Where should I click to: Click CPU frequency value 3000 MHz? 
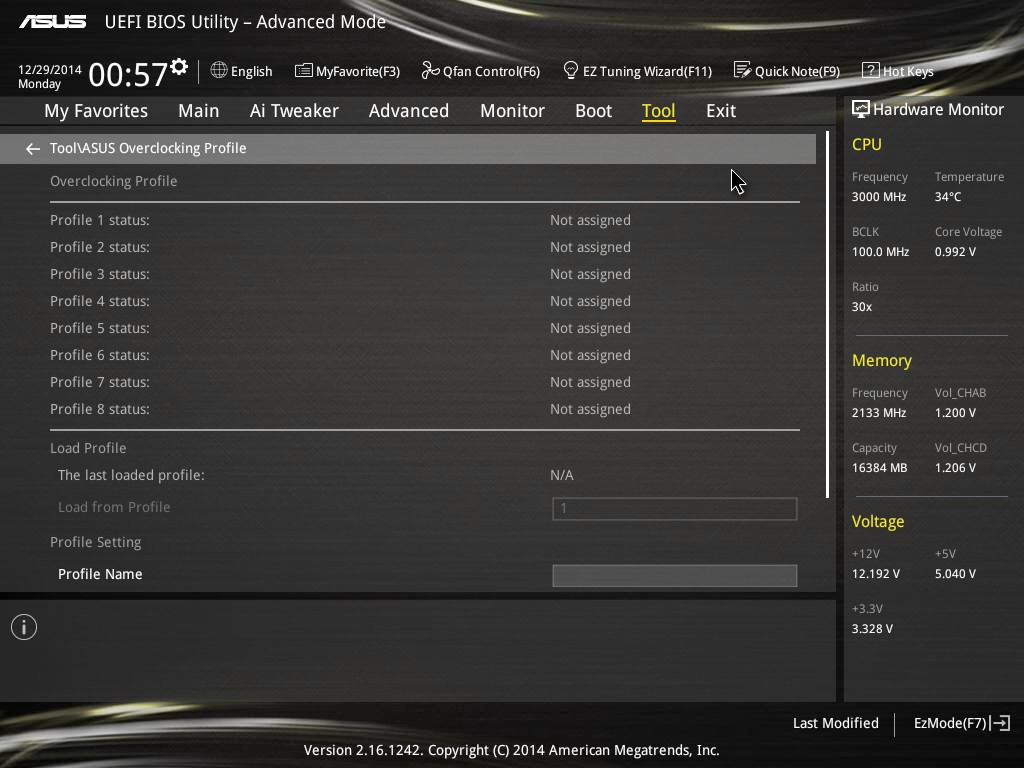pyautogui.click(x=878, y=197)
